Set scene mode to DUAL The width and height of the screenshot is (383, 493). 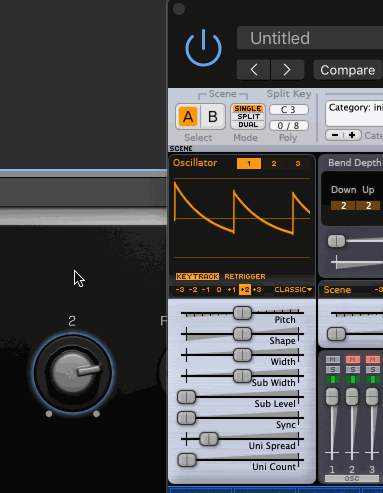click(248, 124)
